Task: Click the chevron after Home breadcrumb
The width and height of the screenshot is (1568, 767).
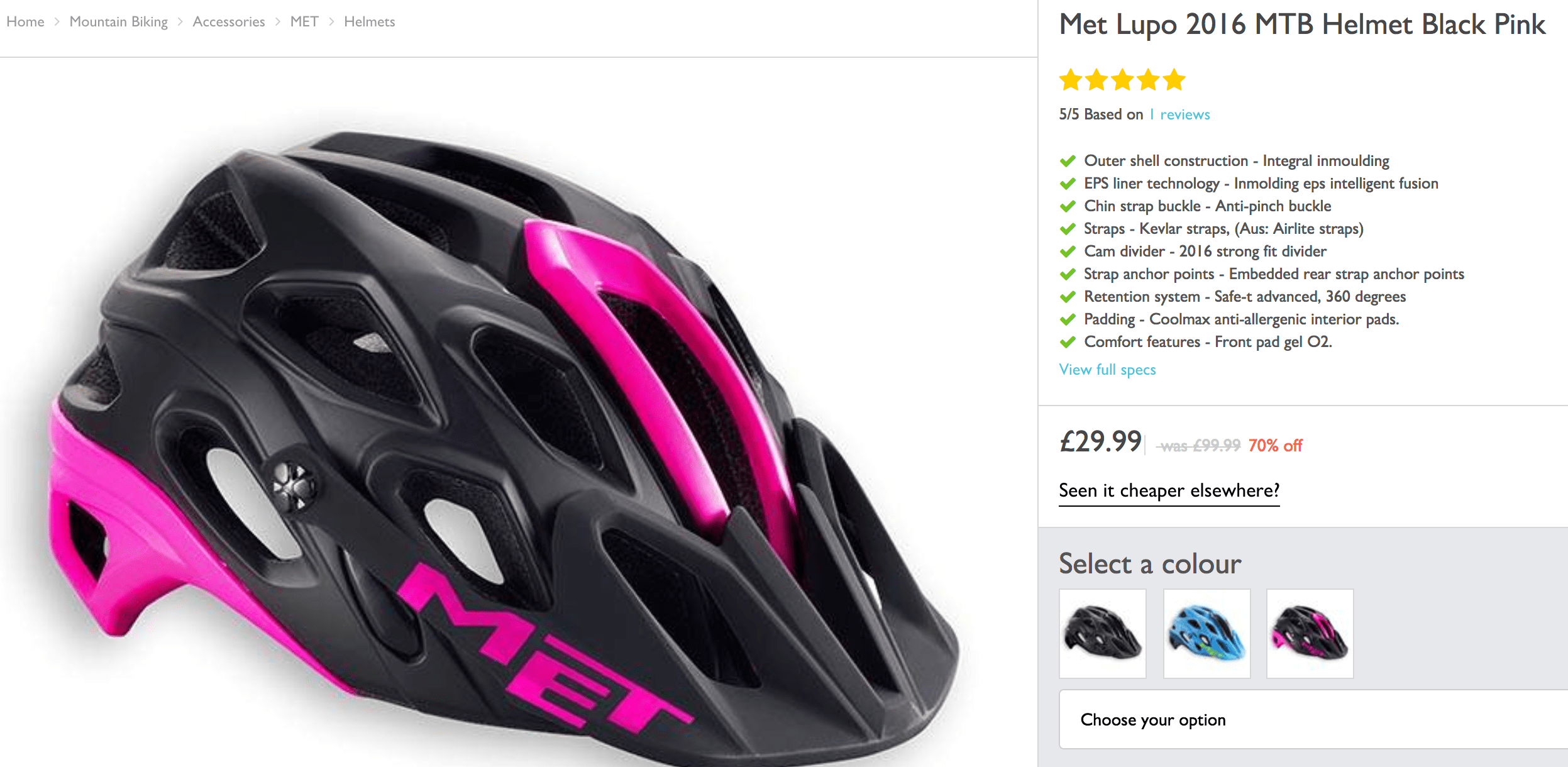Action: pyautogui.click(x=57, y=22)
